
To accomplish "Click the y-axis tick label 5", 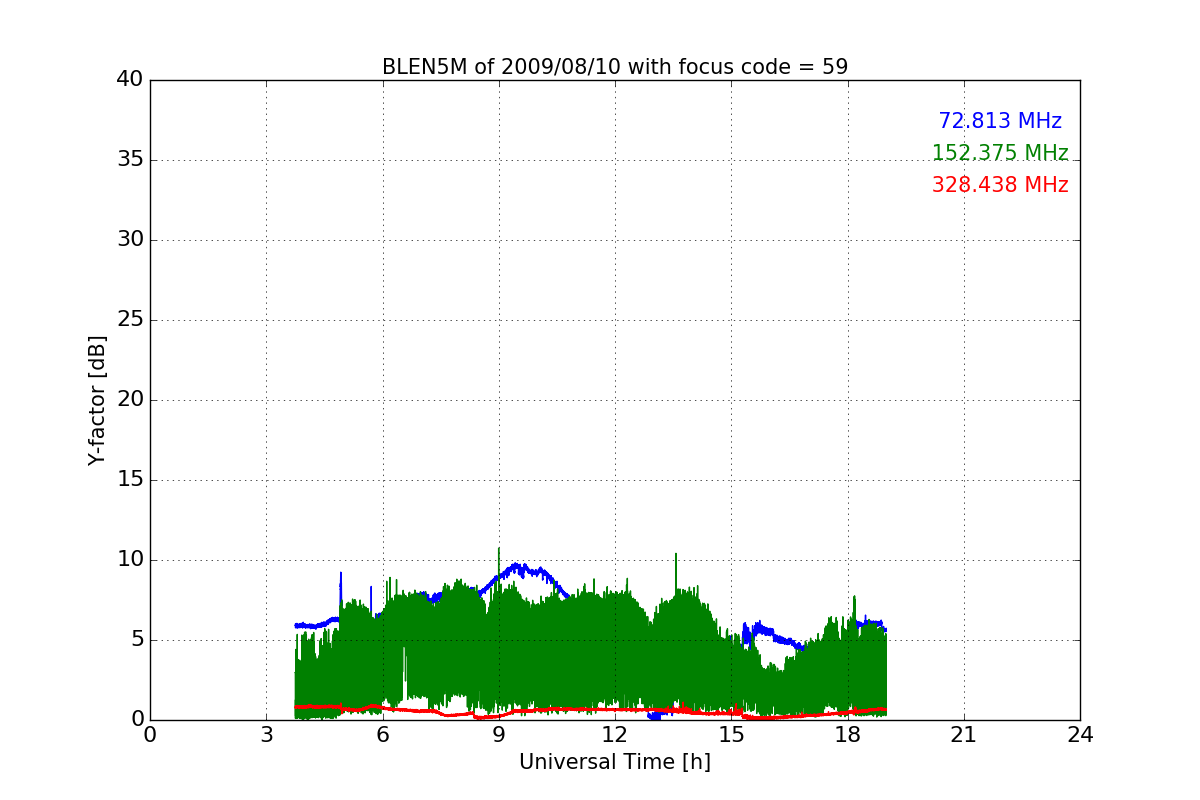I will tap(136, 640).
